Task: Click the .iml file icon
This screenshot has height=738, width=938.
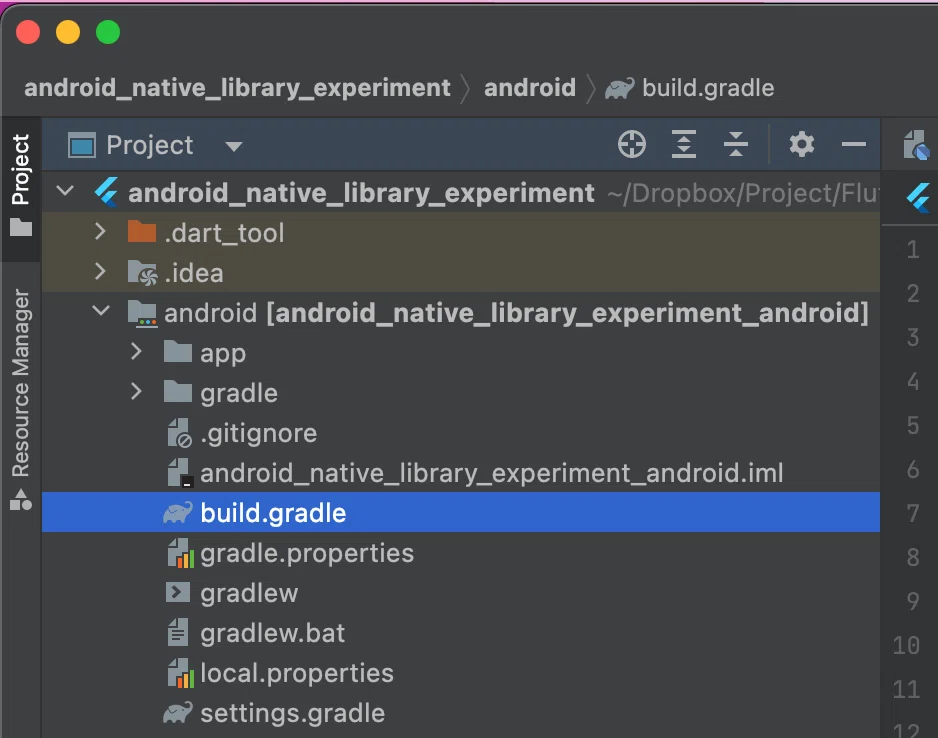Action: tap(179, 473)
